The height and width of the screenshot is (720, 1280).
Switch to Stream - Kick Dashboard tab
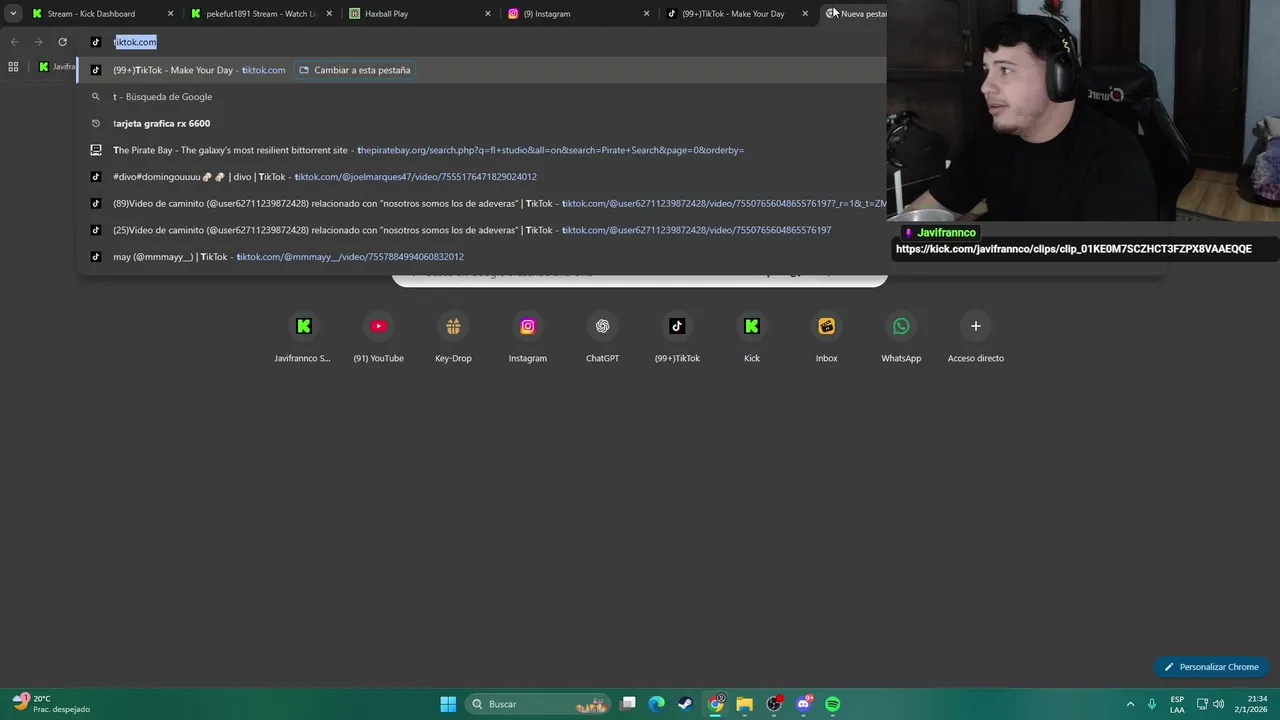coord(102,14)
